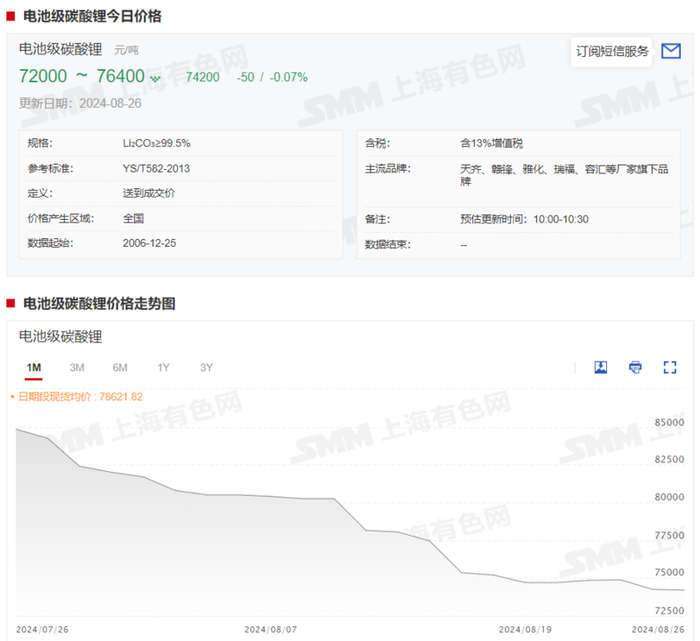
Task: Click the price range 72000 ~ 76400
Action: [x=82, y=76]
